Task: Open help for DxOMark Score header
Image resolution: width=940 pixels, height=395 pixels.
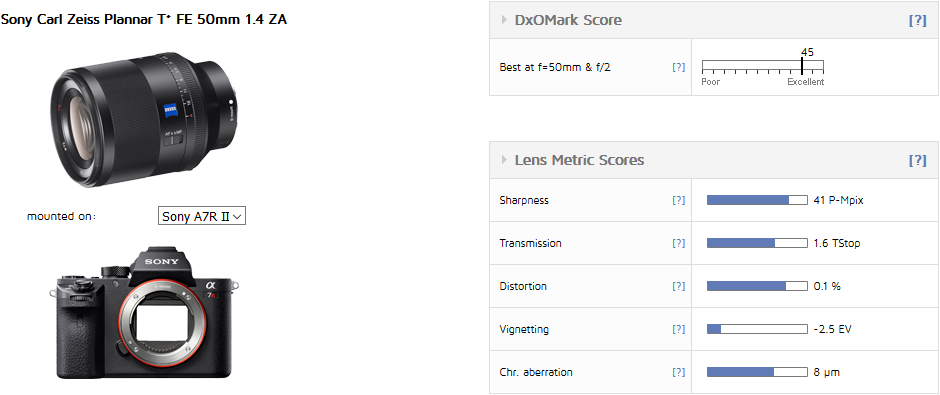Action: click(917, 20)
